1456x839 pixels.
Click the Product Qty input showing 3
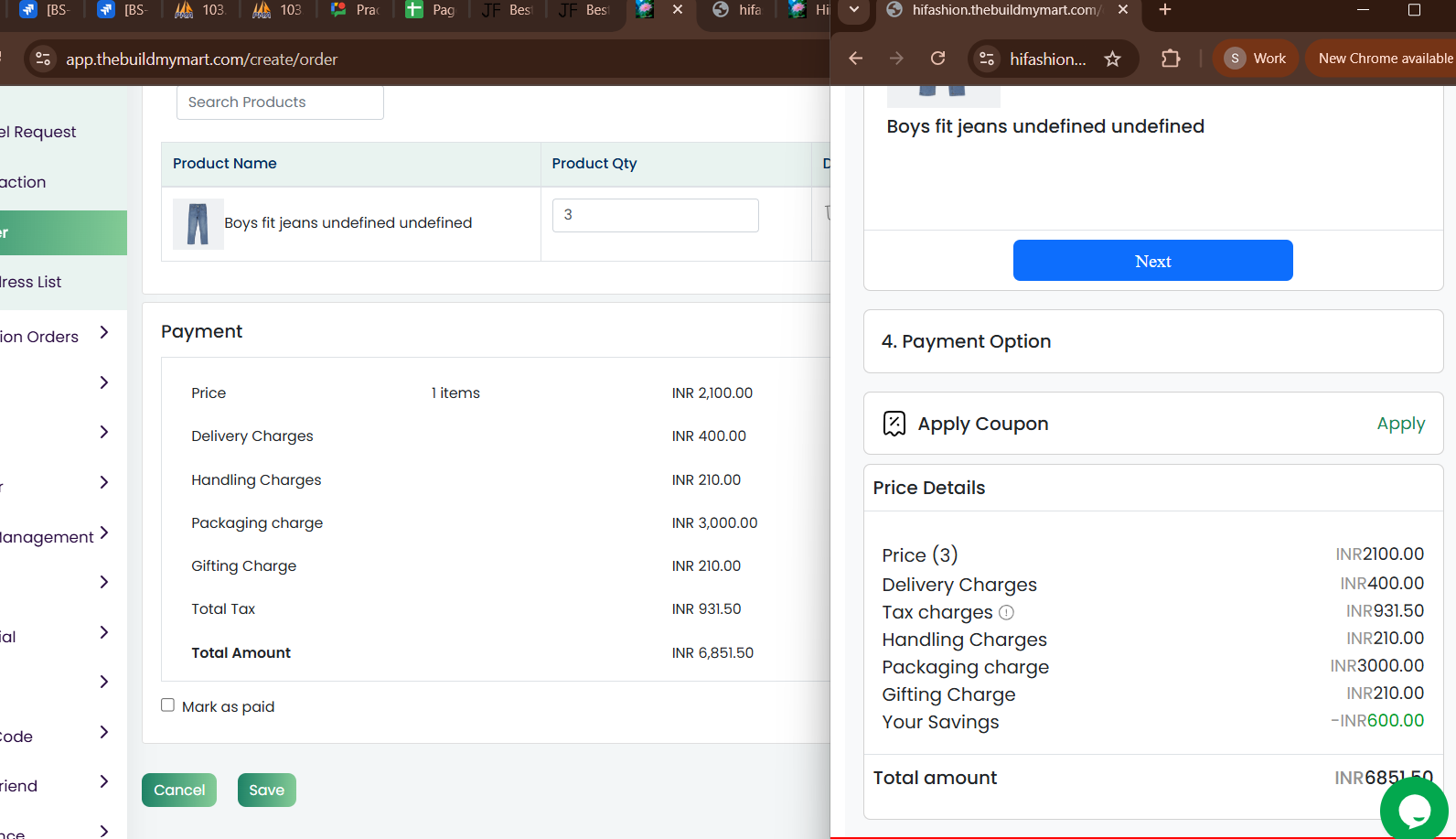point(656,215)
